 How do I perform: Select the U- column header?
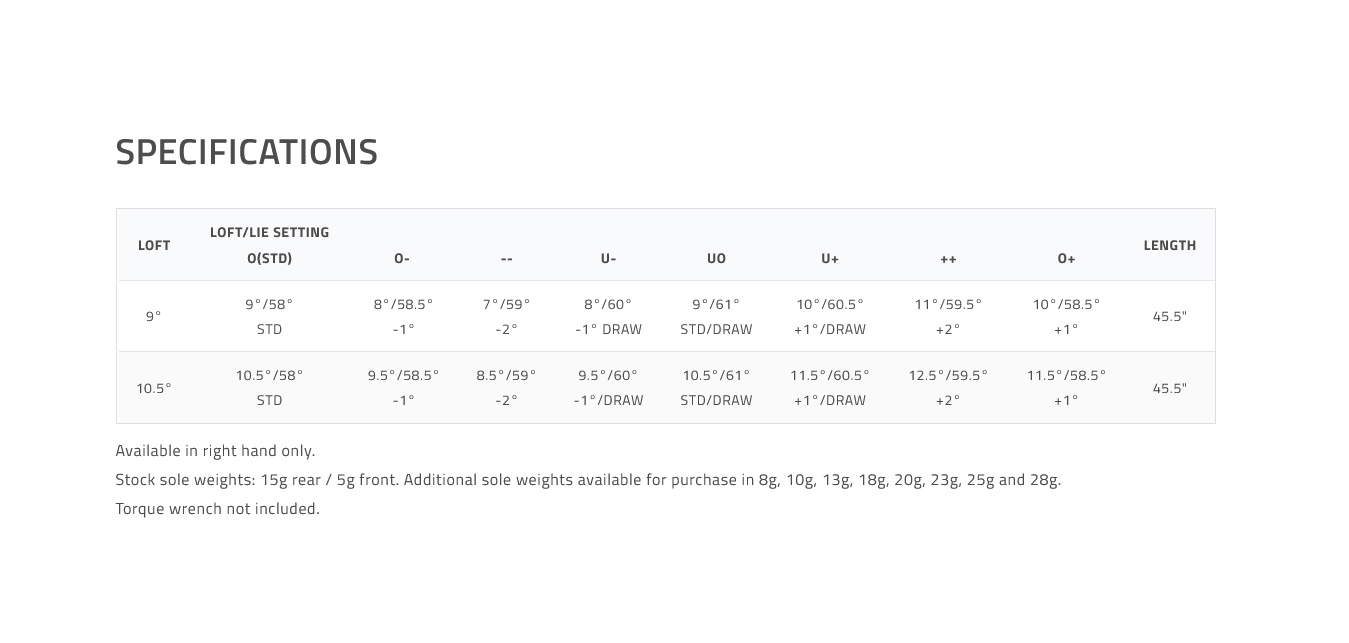coord(608,258)
